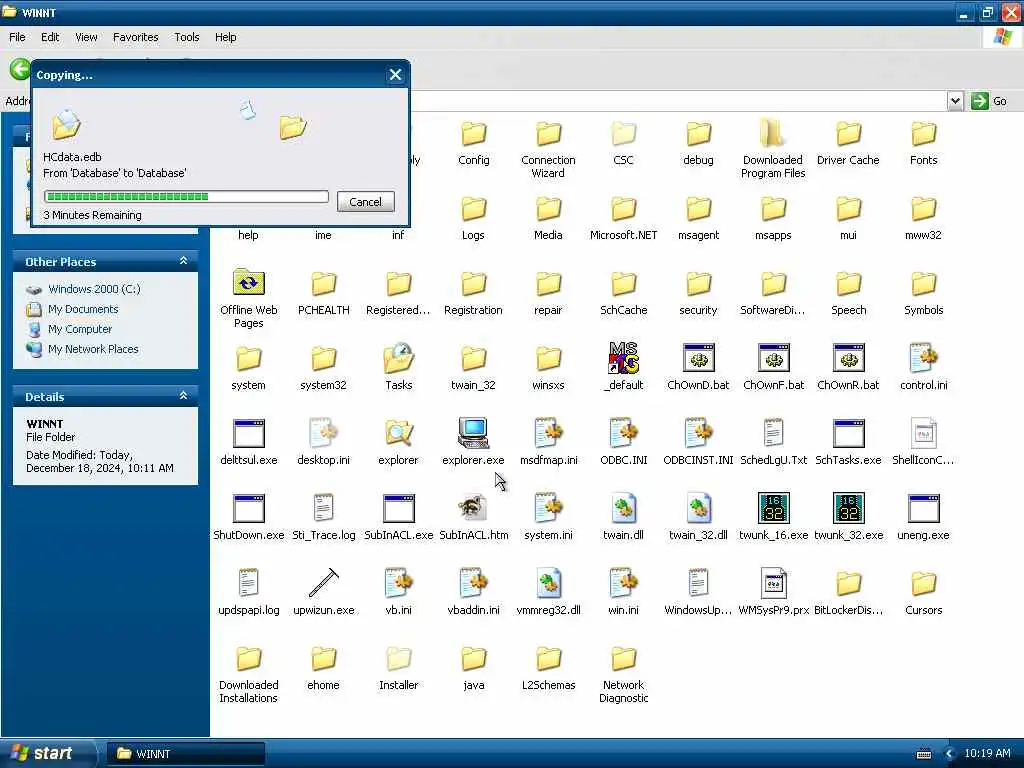Click the WINNT taskbar button
This screenshot has height=768, width=1024.
click(x=185, y=754)
